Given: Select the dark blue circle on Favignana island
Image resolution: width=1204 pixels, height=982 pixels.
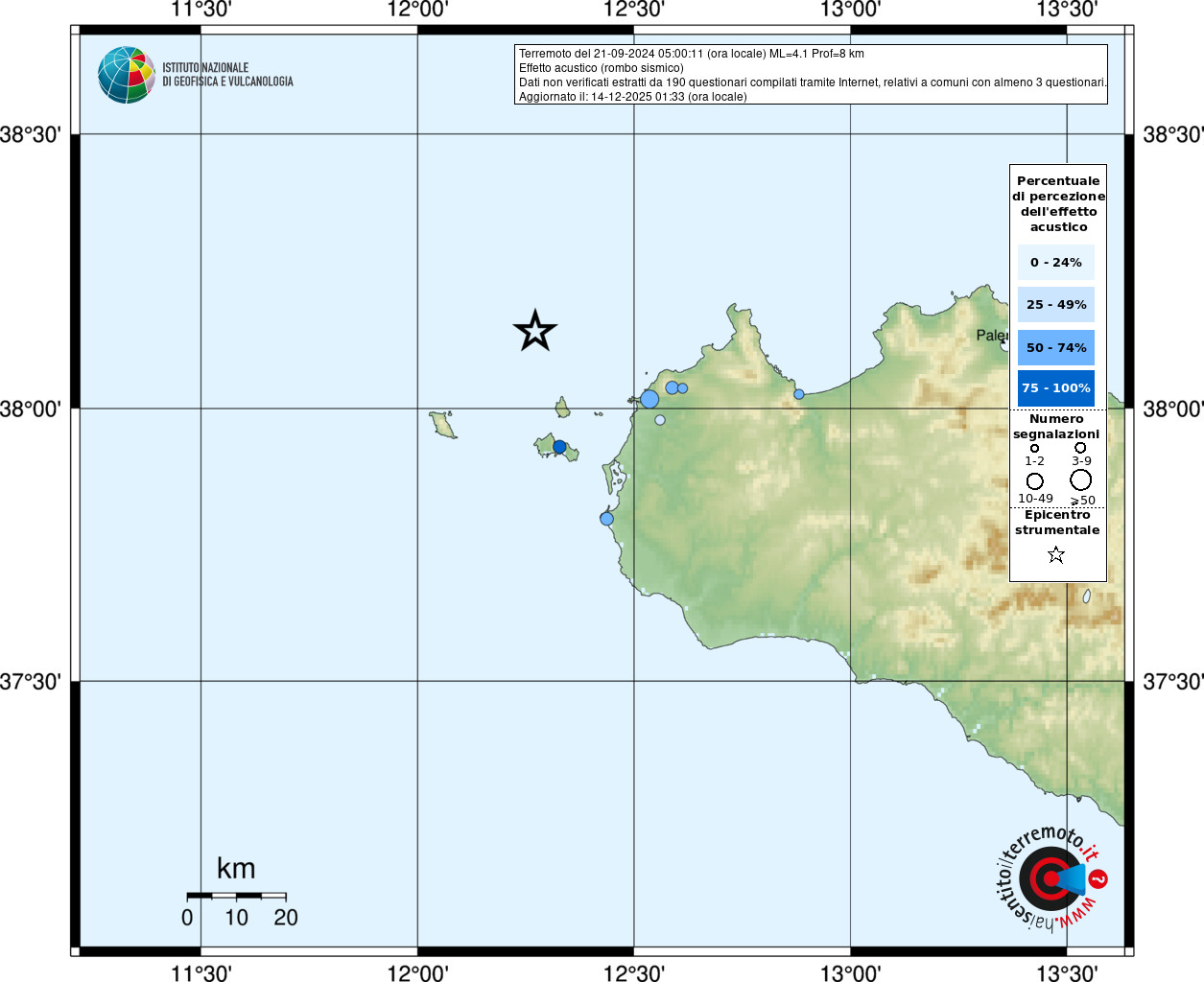Looking at the screenshot, I should [559, 447].
